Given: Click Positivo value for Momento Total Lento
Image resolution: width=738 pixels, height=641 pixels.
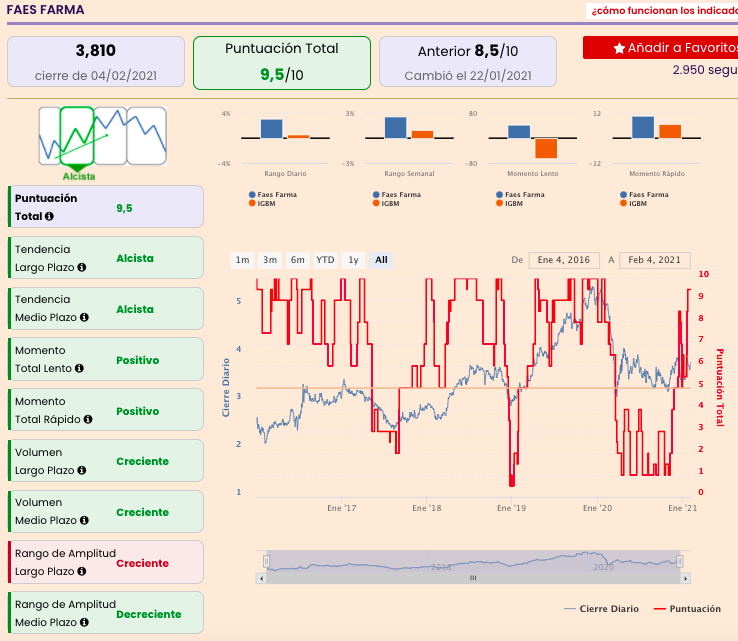Looking at the screenshot, I should point(138,360).
